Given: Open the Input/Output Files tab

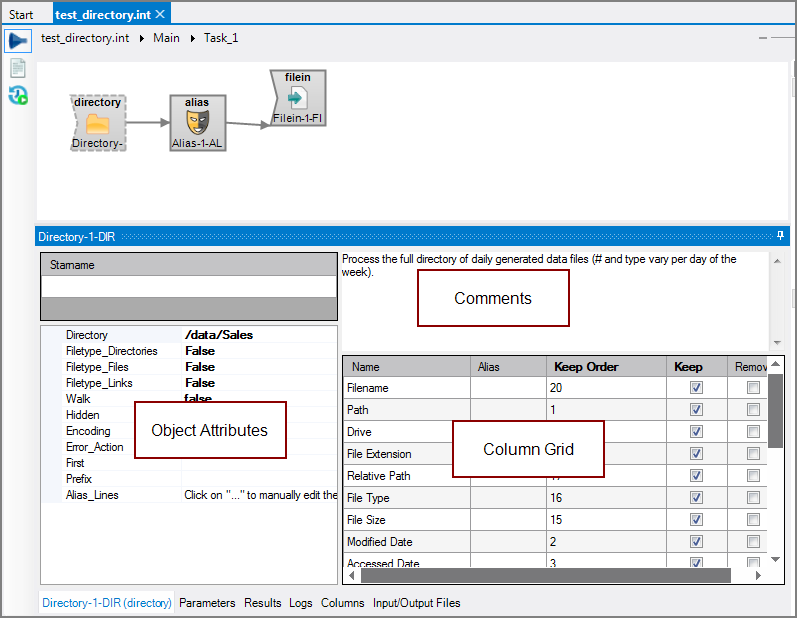Looking at the screenshot, I should coord(416,603).
